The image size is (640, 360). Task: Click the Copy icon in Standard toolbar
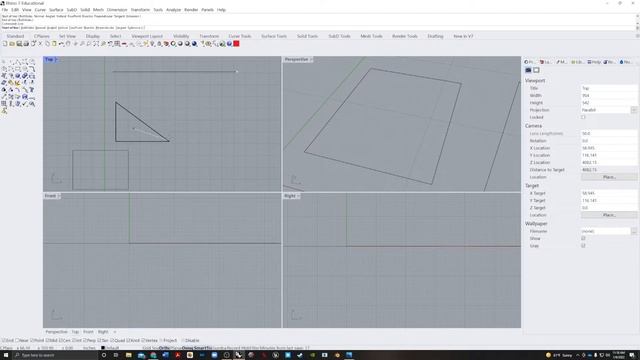point(47,44)
